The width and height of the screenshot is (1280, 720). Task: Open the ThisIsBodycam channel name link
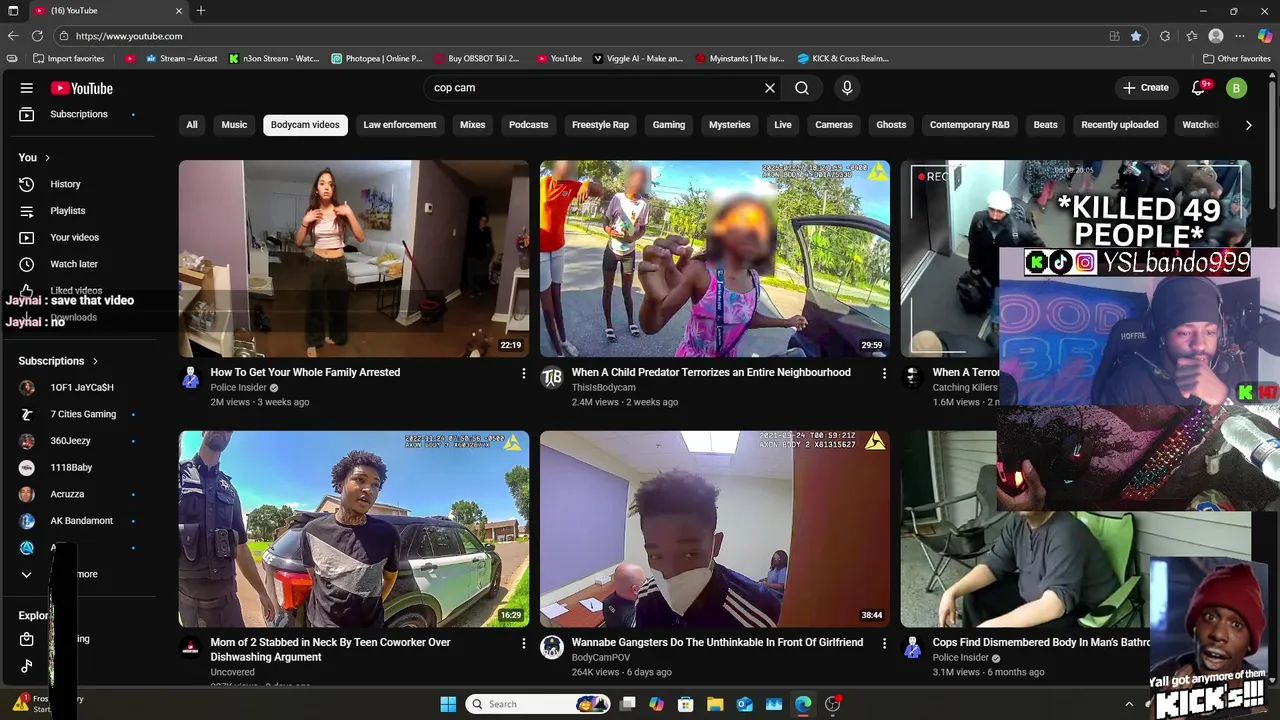tap(603, 387)
